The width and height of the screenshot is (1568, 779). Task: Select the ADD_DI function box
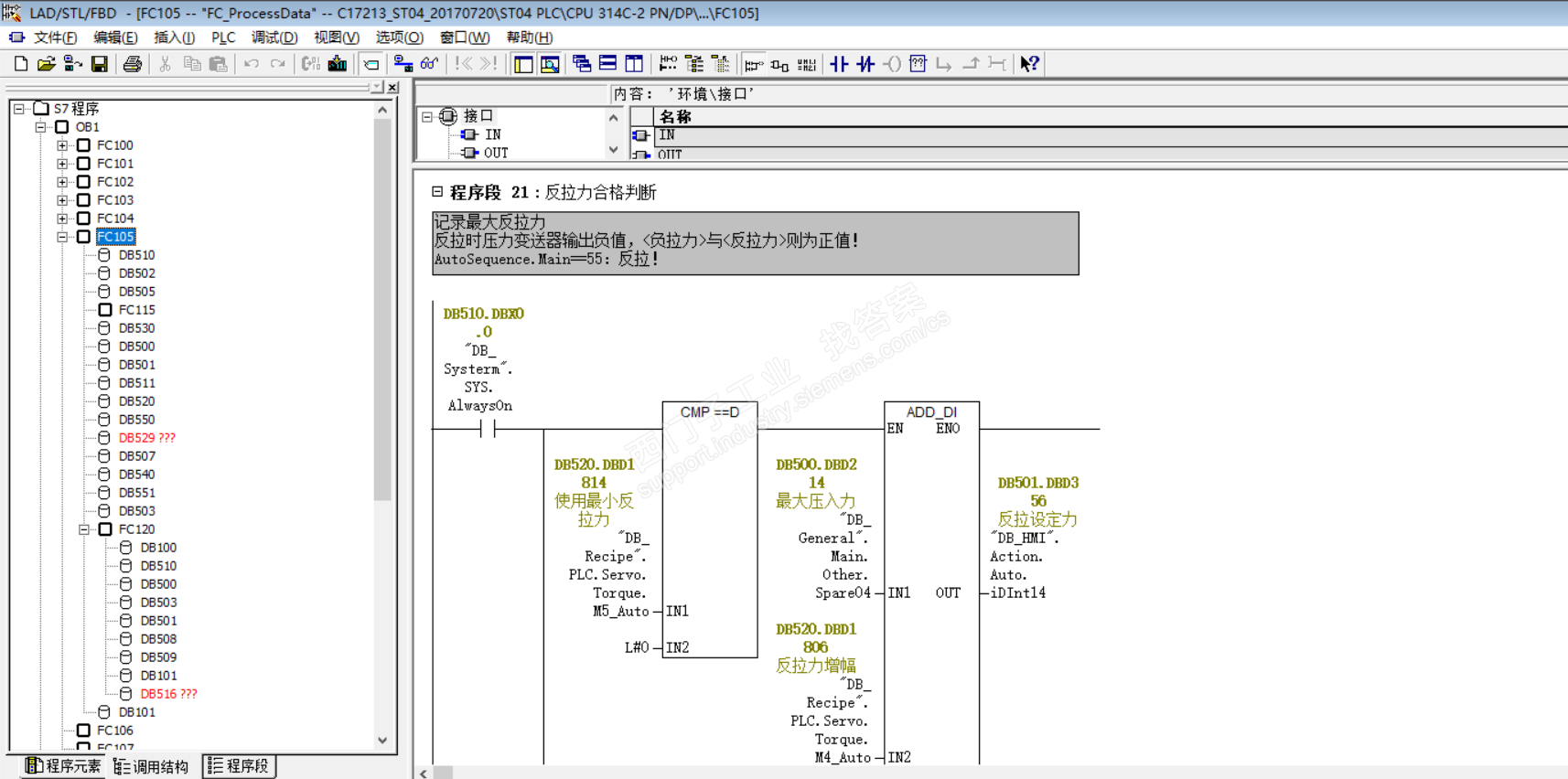pos(931,583)
